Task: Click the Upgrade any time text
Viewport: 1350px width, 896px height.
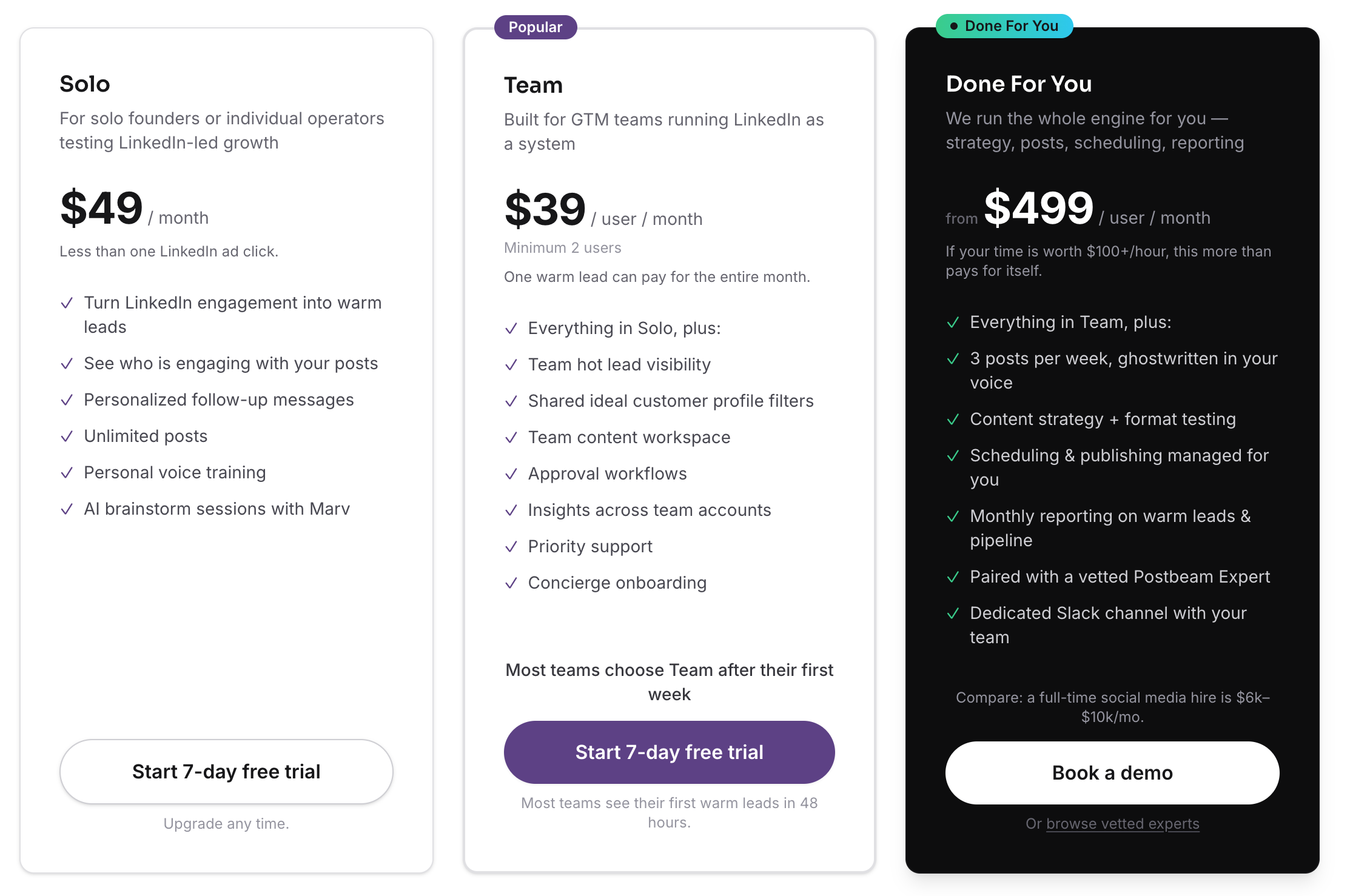Action: (226, 823)
